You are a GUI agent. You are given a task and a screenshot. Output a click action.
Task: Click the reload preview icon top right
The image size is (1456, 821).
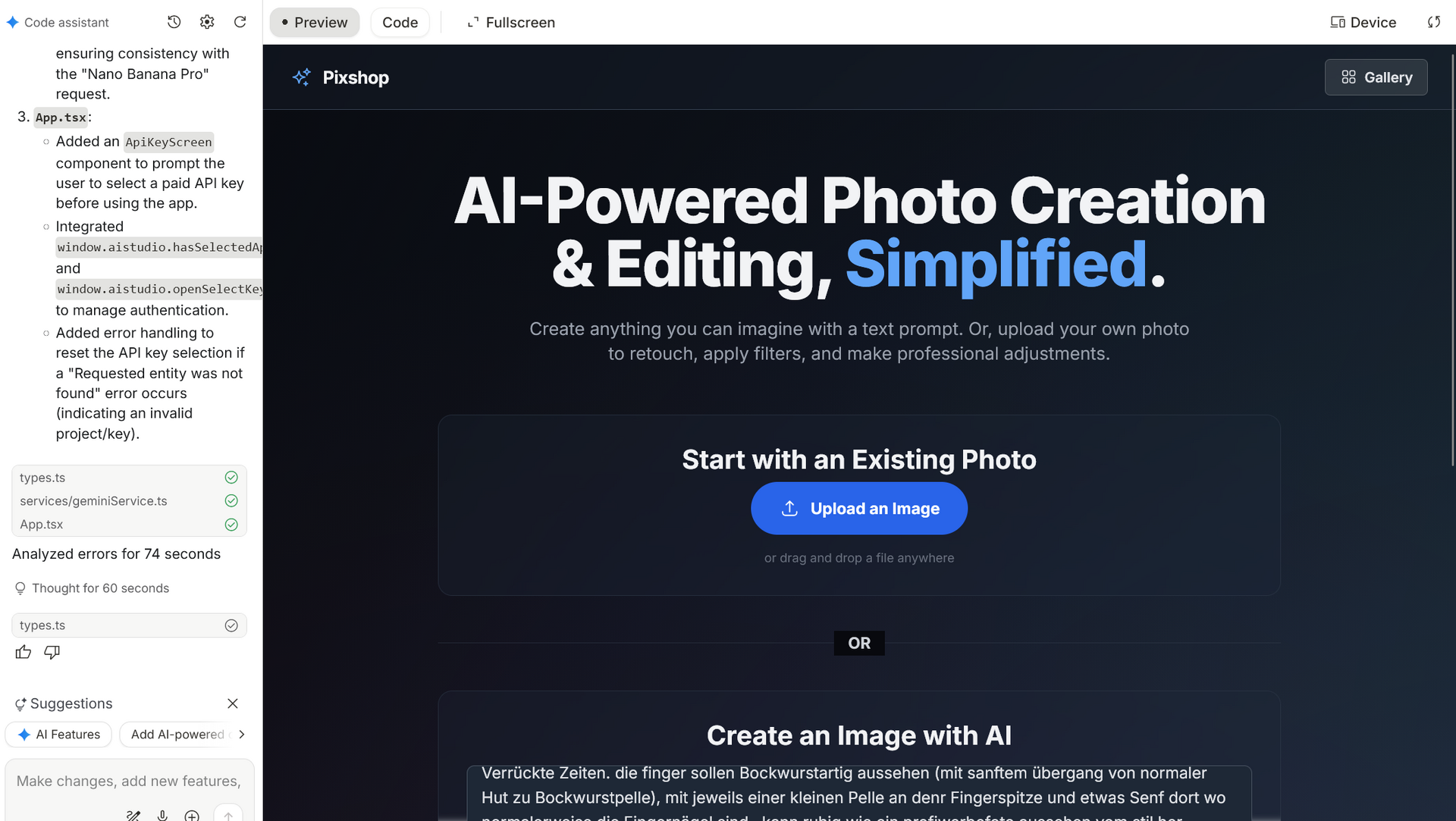[1433, 22]
